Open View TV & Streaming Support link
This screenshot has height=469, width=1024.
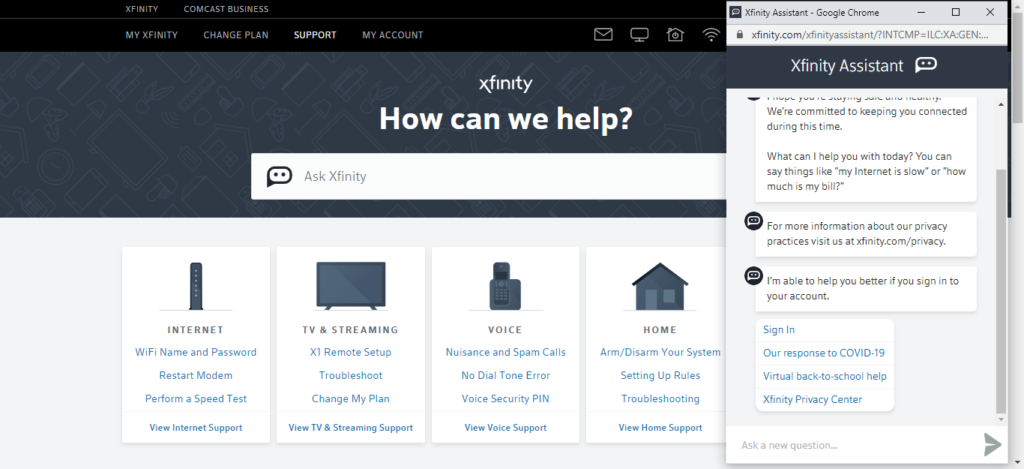pyautogui.click(x=351, y=428)
